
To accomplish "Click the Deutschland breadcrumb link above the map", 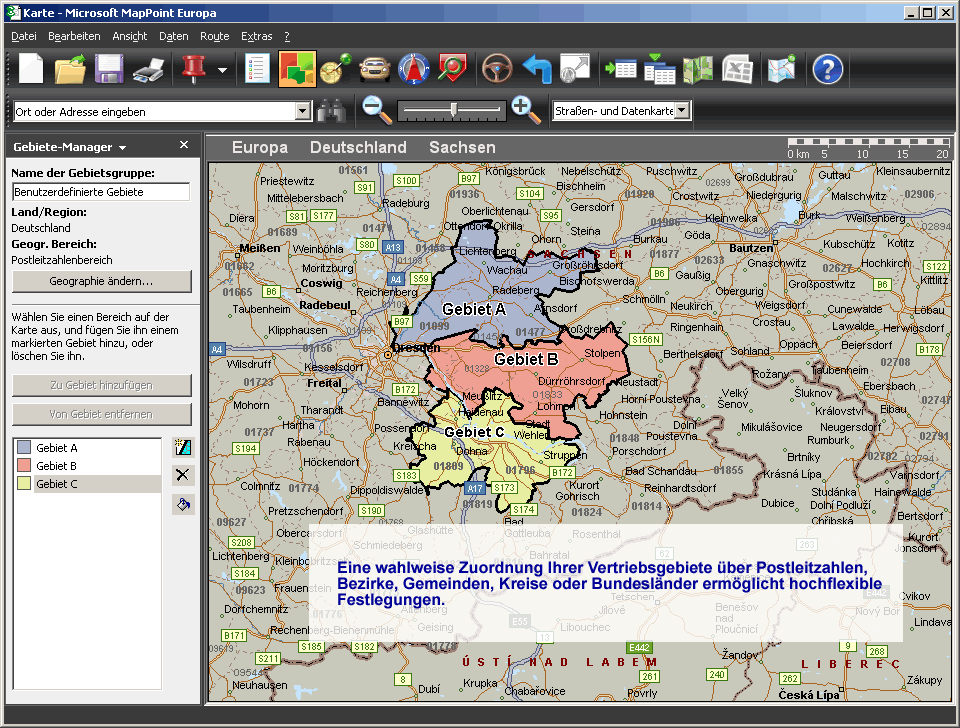I will tap(358, 147).
